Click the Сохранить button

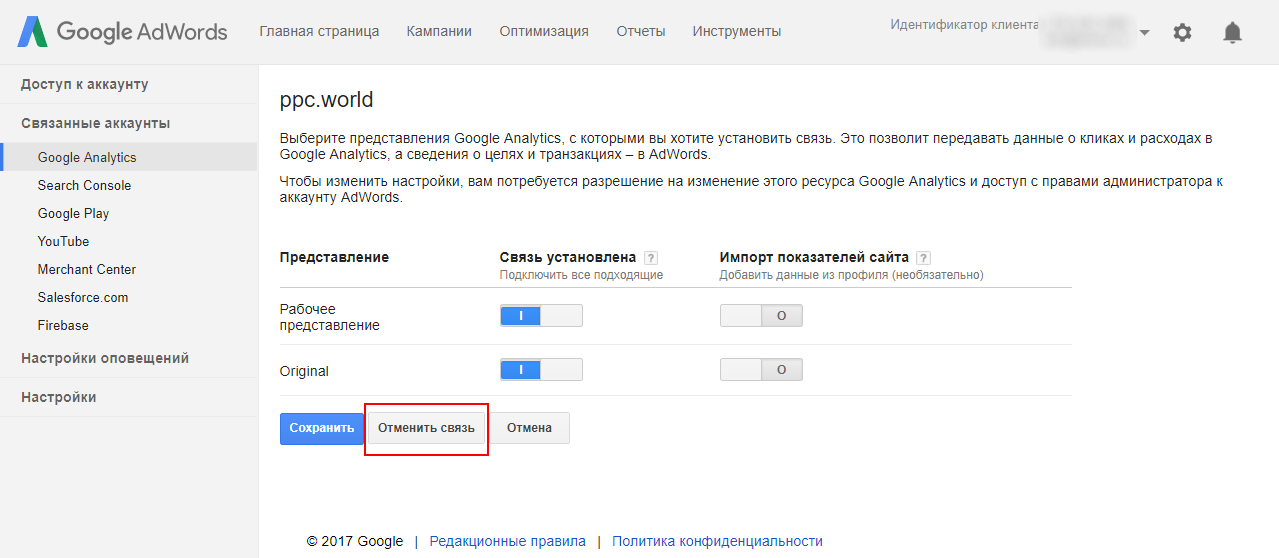click(322, 428)
